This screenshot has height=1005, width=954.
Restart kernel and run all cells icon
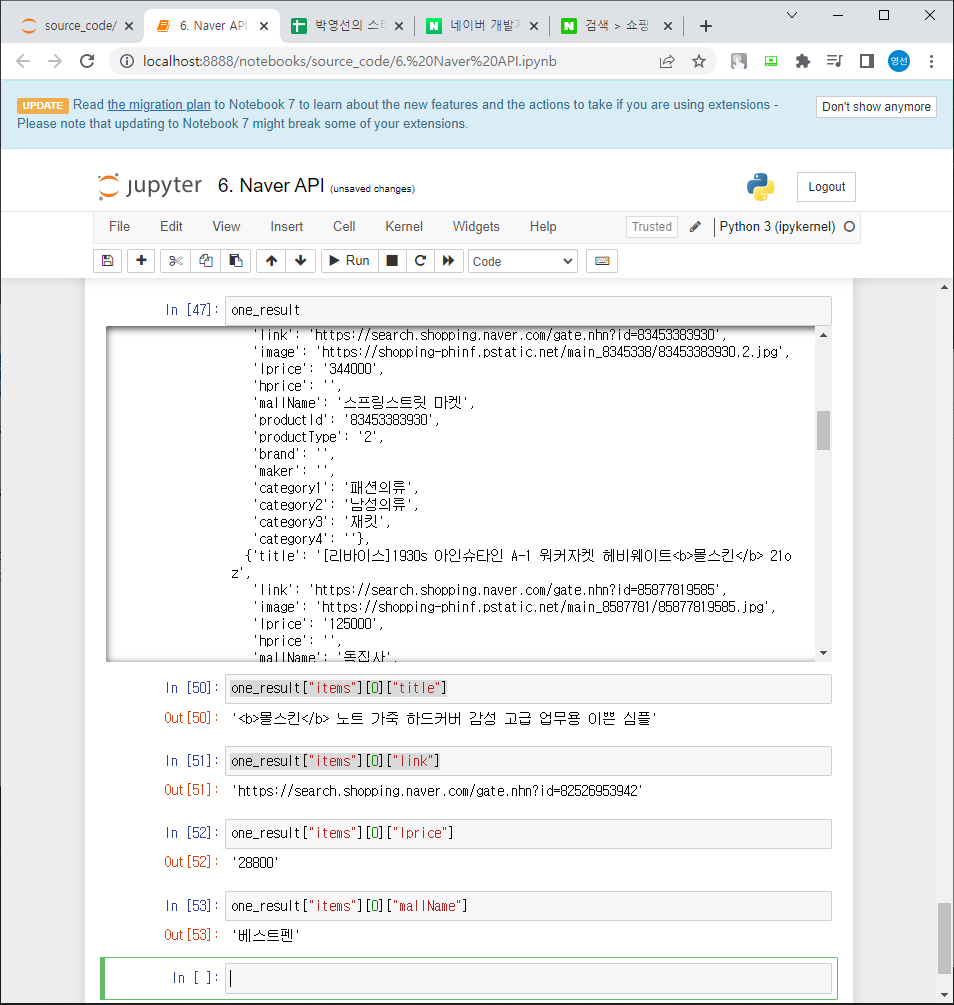click(449, 261)
